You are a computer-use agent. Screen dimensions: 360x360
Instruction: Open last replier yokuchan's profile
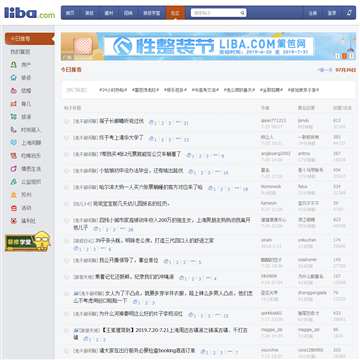(307, 240)
